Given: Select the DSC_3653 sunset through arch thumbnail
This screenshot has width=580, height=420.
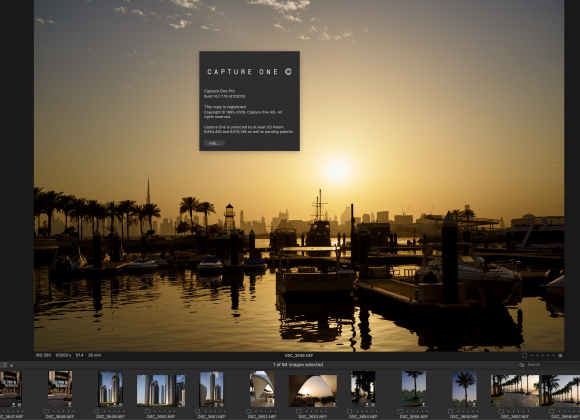Looking at the screenshot, I should (313, 391).
